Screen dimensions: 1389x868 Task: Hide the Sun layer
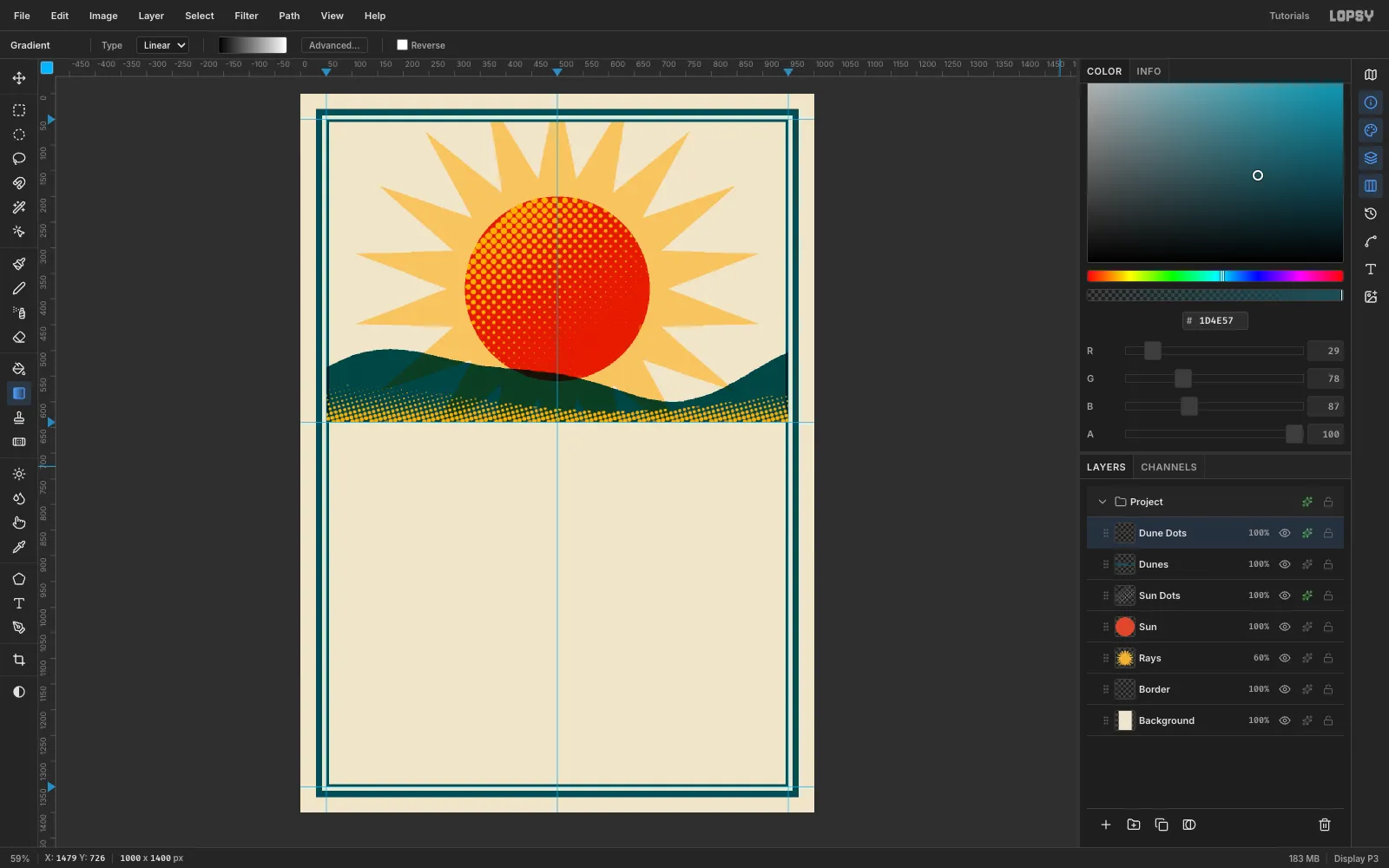coord(1285,627)
